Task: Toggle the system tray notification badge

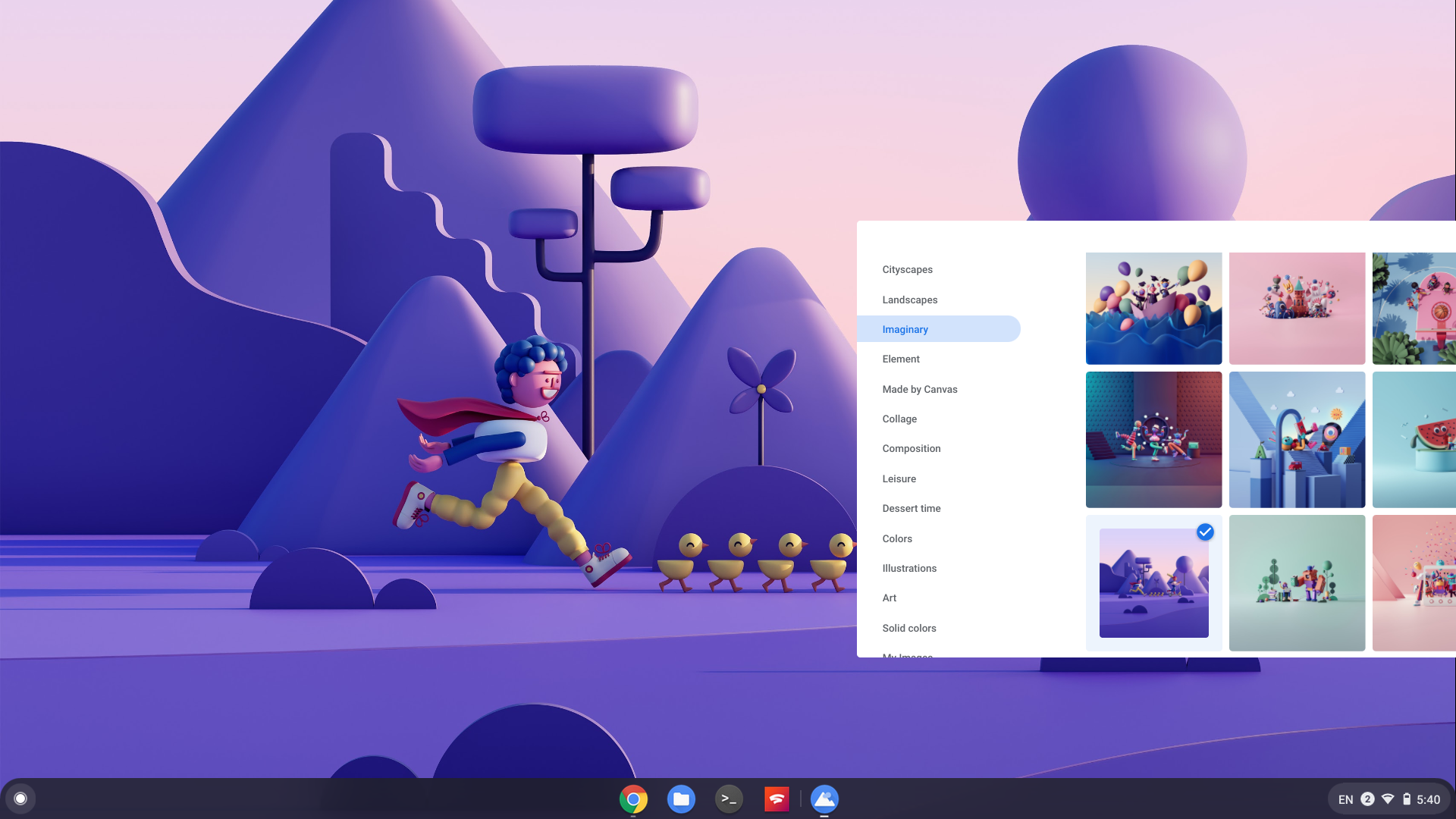Action: [1368, 798]
